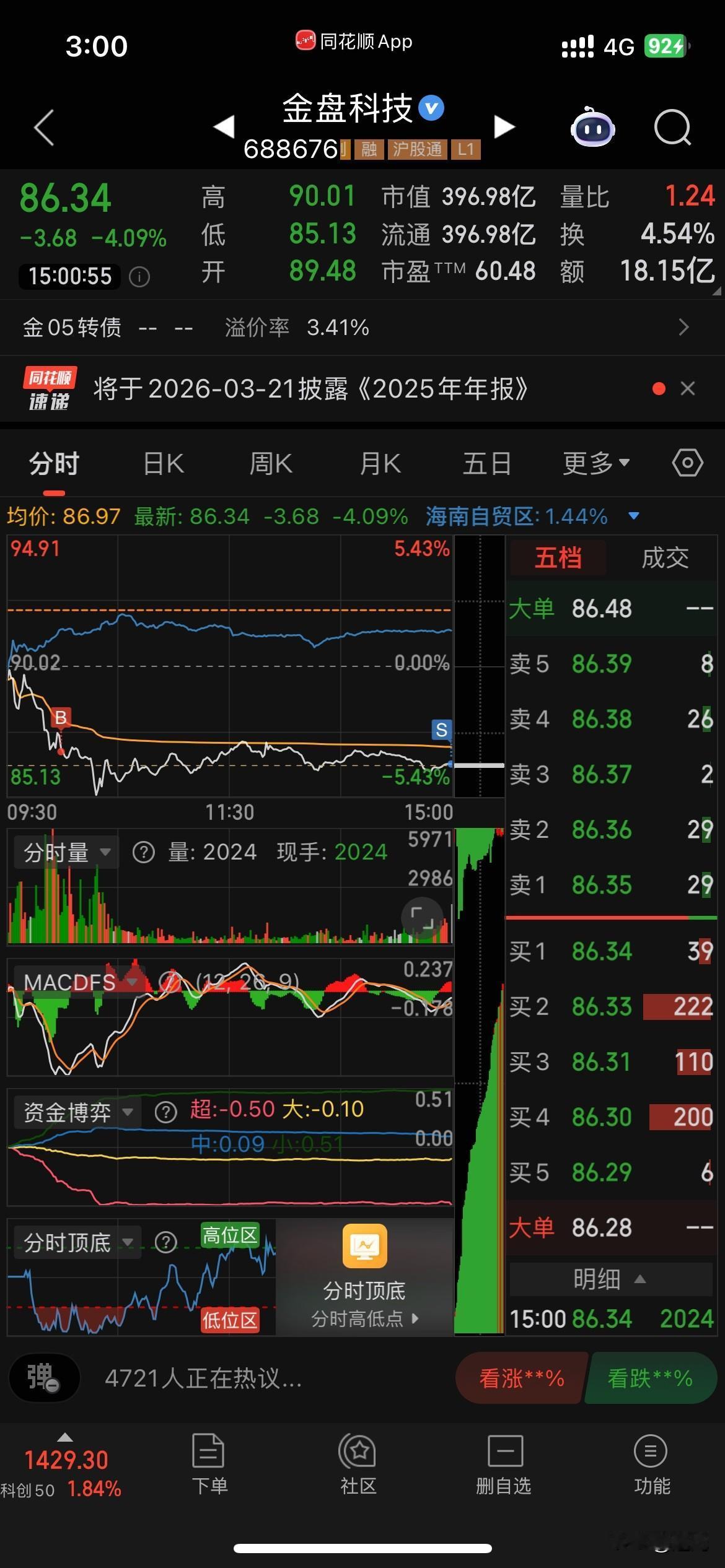This screenshot has width=725, height=1568.
Task: Tap info icon next to 15:00:55
Action: (139, 276)
